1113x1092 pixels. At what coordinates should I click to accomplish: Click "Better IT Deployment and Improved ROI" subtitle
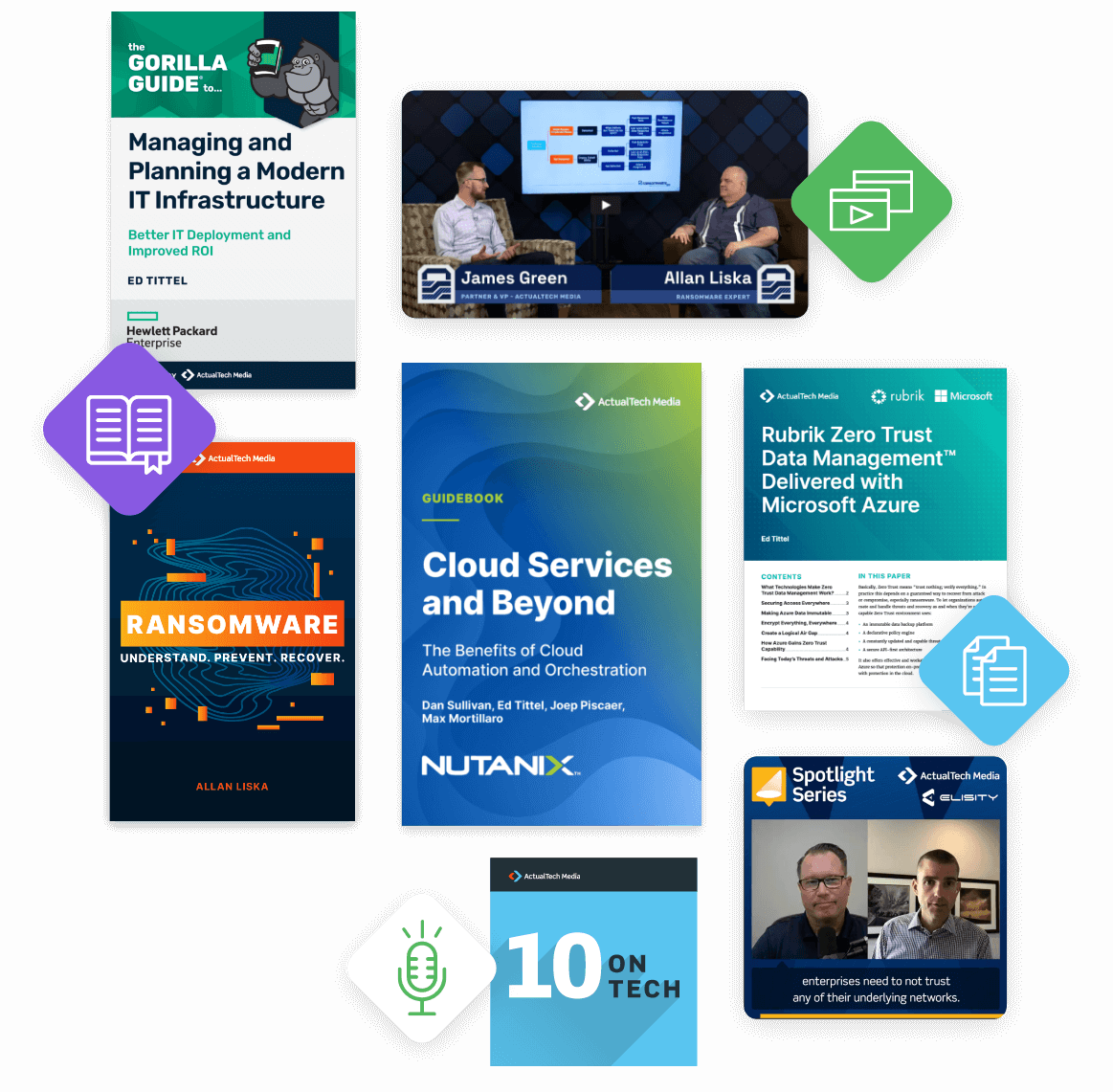coord(210,243)
